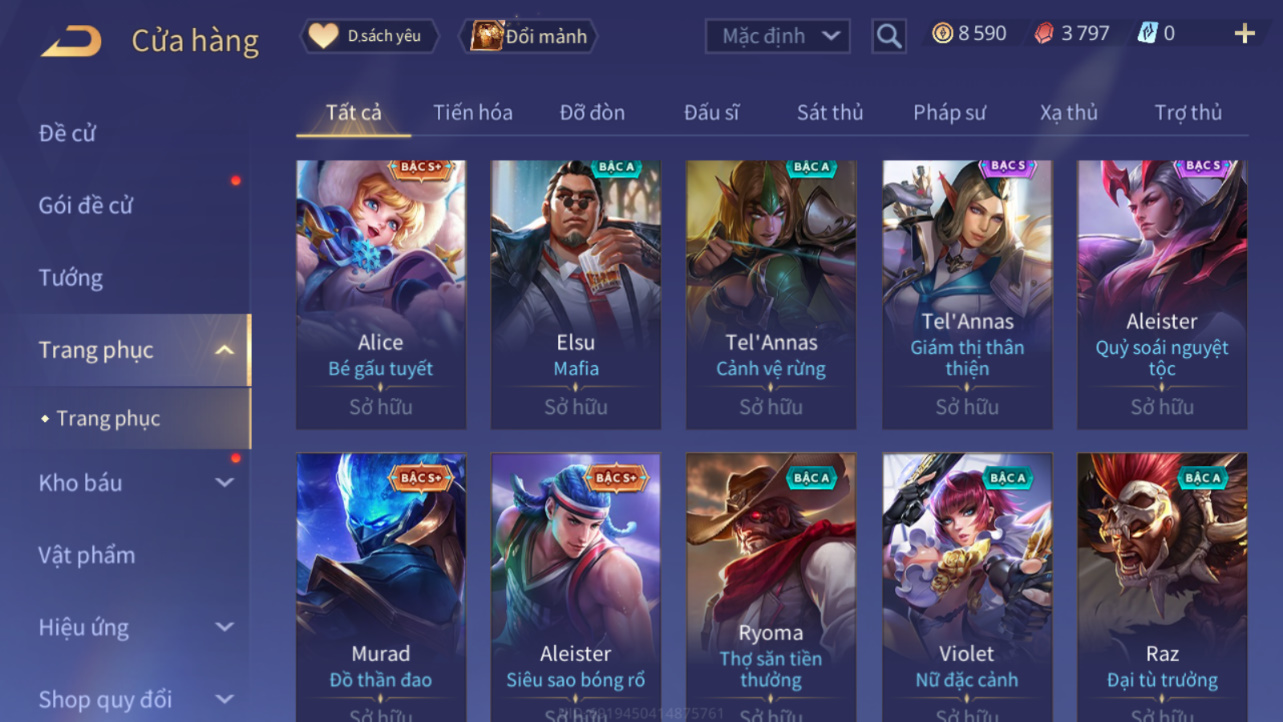Tap the red ruby currency icon
Image resolution: width=1283 pixels, height=722 pixels.
click(x=1044, y=34)
